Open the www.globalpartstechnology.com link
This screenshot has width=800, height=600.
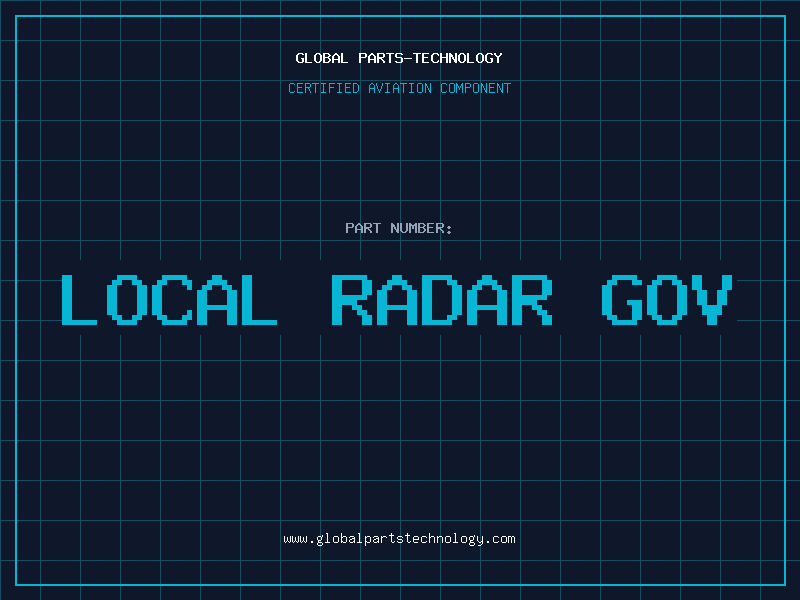click(399, 539)
